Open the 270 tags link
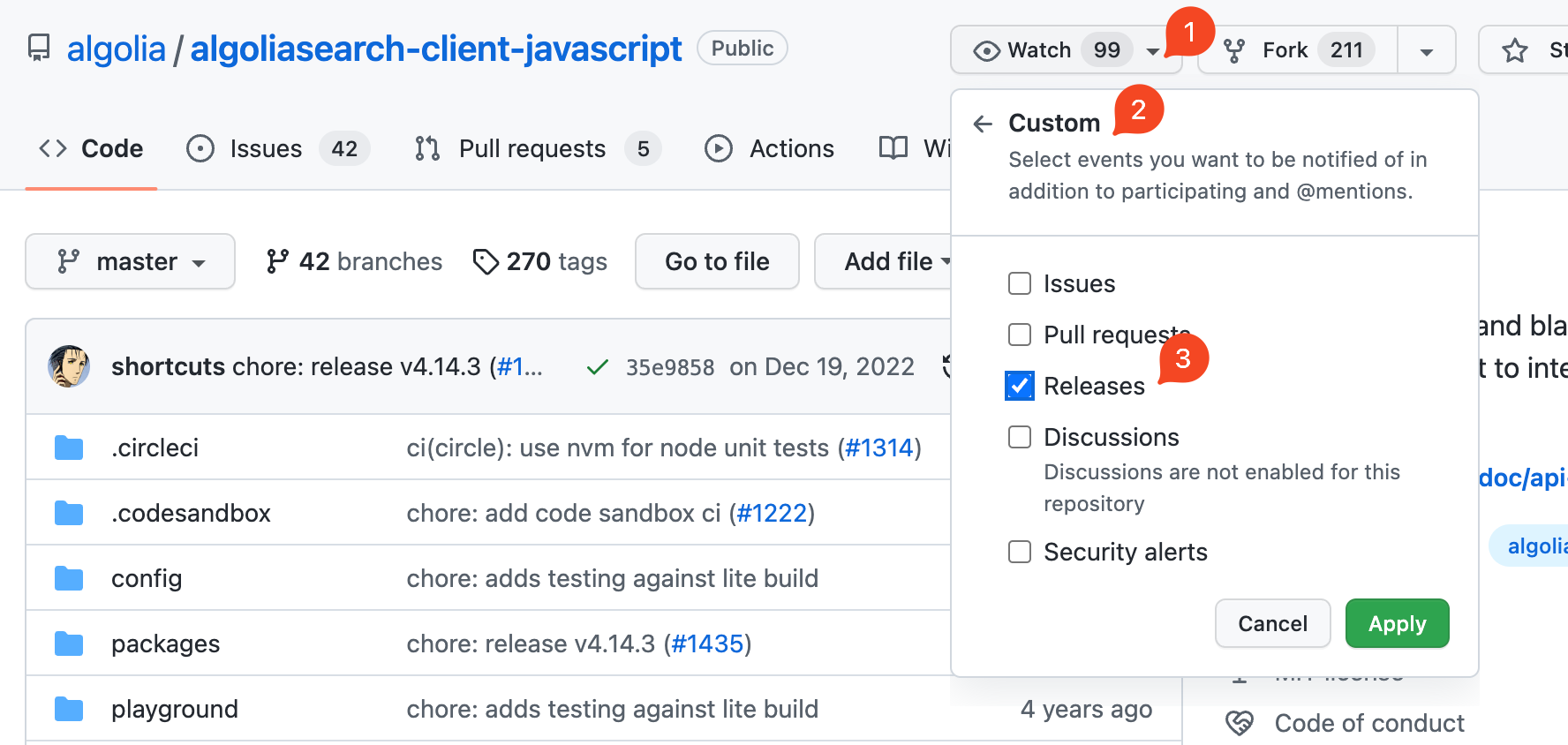The height and width of the screenshot is (745, 1568). click(x=540, y=261)
